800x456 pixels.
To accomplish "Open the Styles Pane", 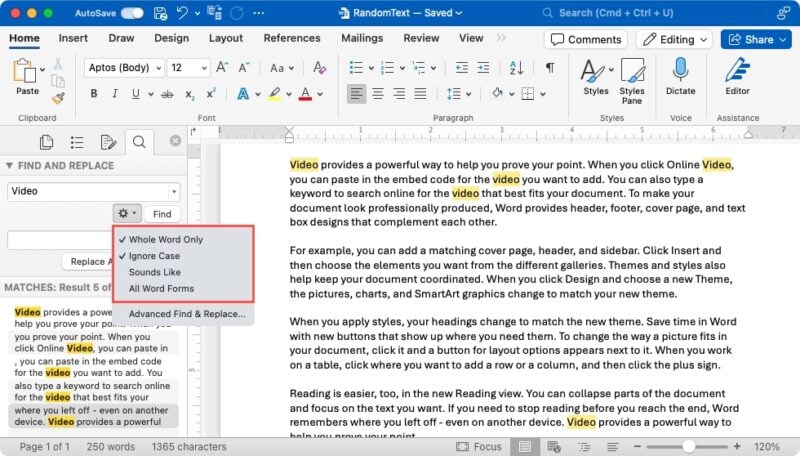I will click(x=632, y=81).
